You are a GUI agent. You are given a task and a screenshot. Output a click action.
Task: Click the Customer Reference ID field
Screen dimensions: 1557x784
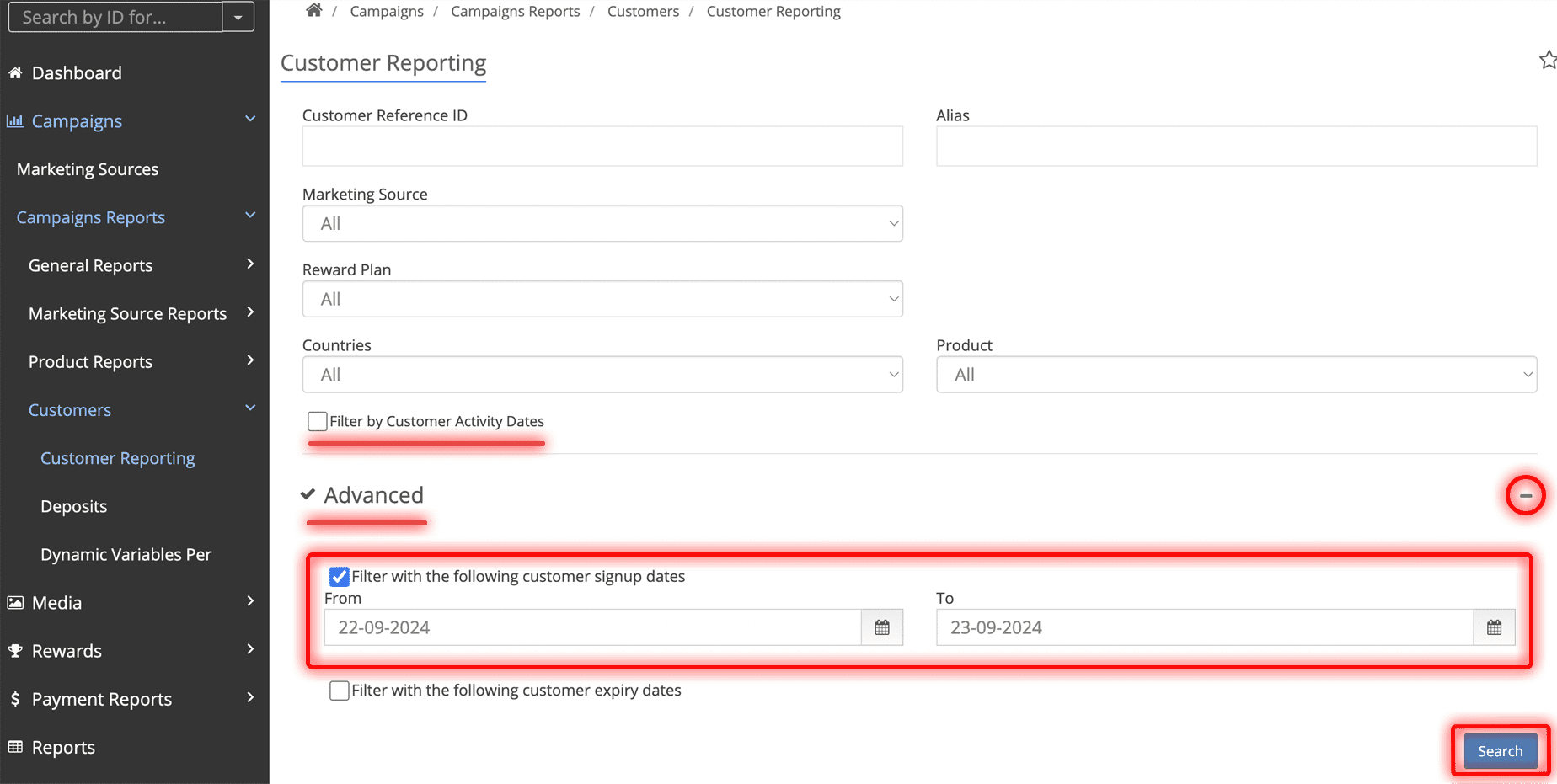tap(602, 147)
